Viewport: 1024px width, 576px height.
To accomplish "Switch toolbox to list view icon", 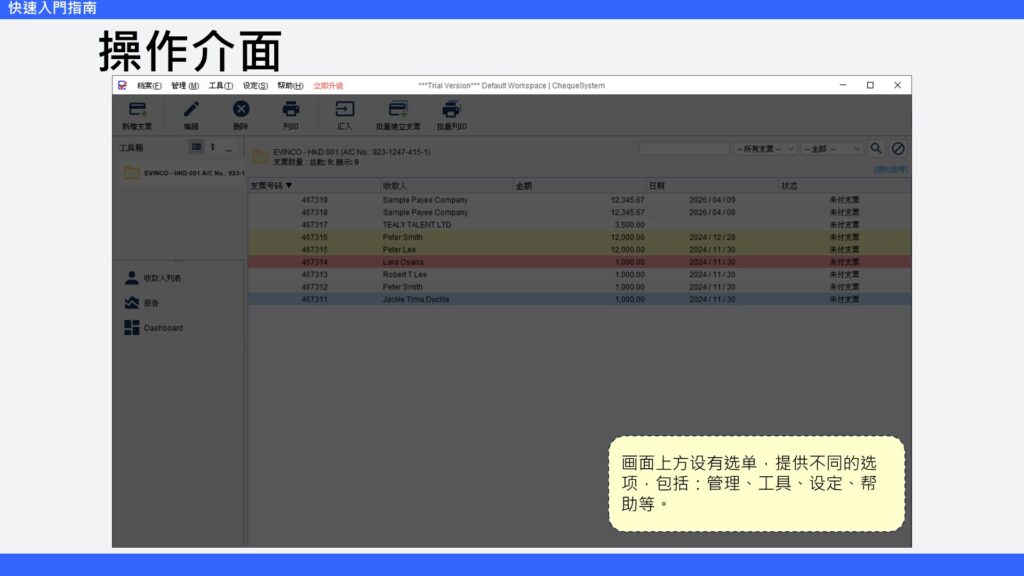I will click(x=196, y=147).
